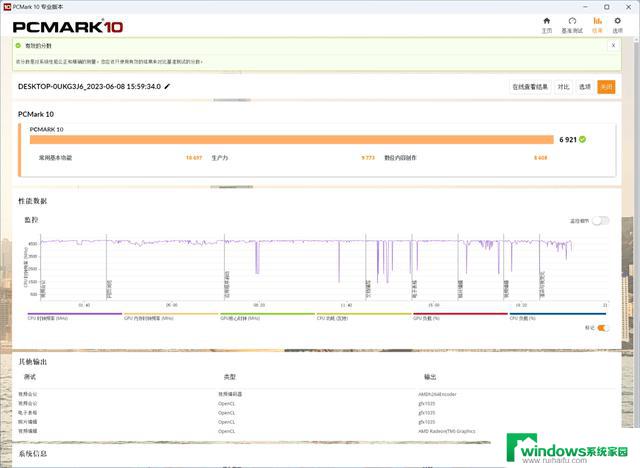Select the yellow CPU temperature legend
The height and width of the screenshot is (468, 640).
(x=364, y=316)
